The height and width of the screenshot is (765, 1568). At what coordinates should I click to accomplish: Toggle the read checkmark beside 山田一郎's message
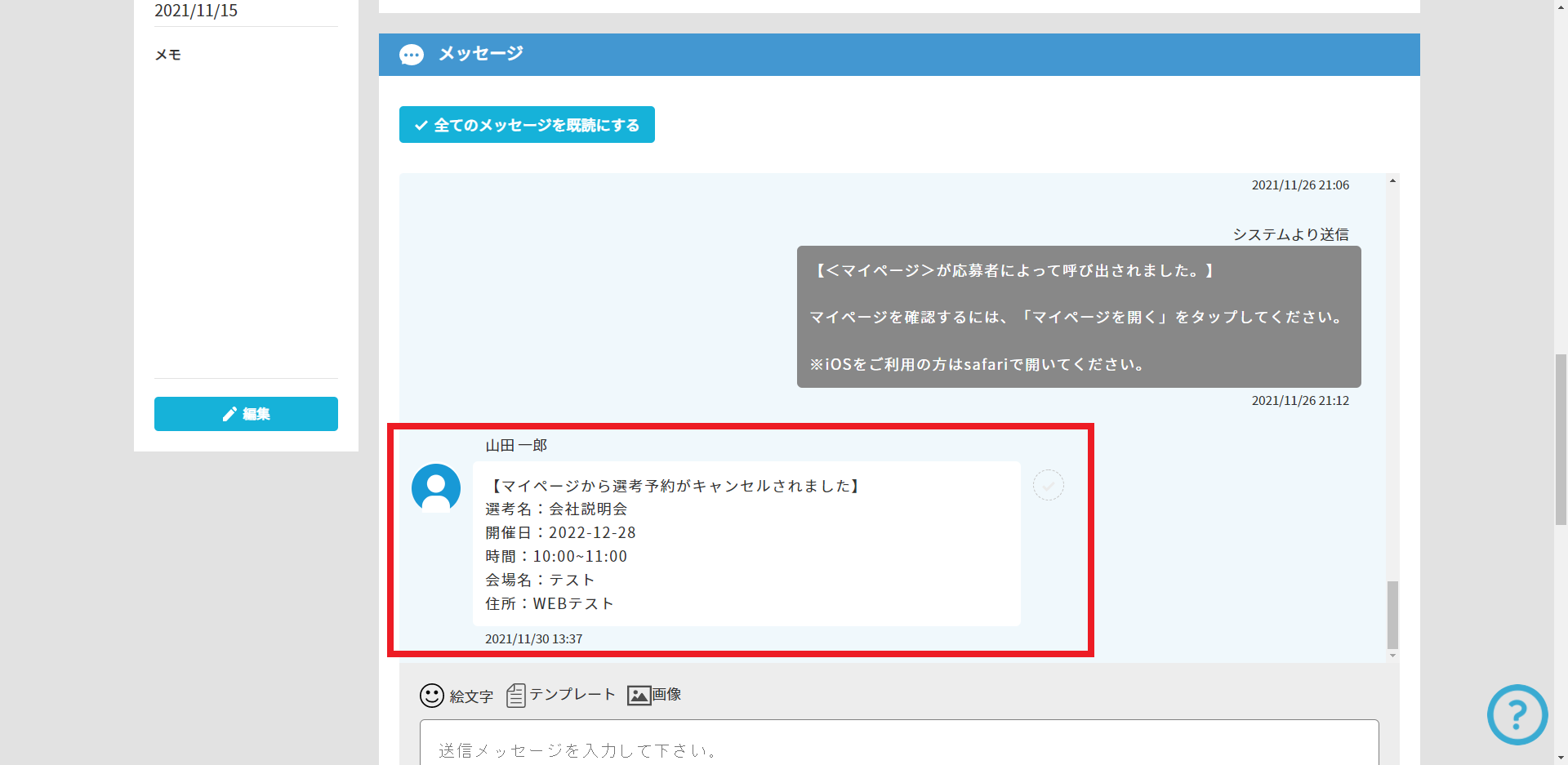[1048, 486]
